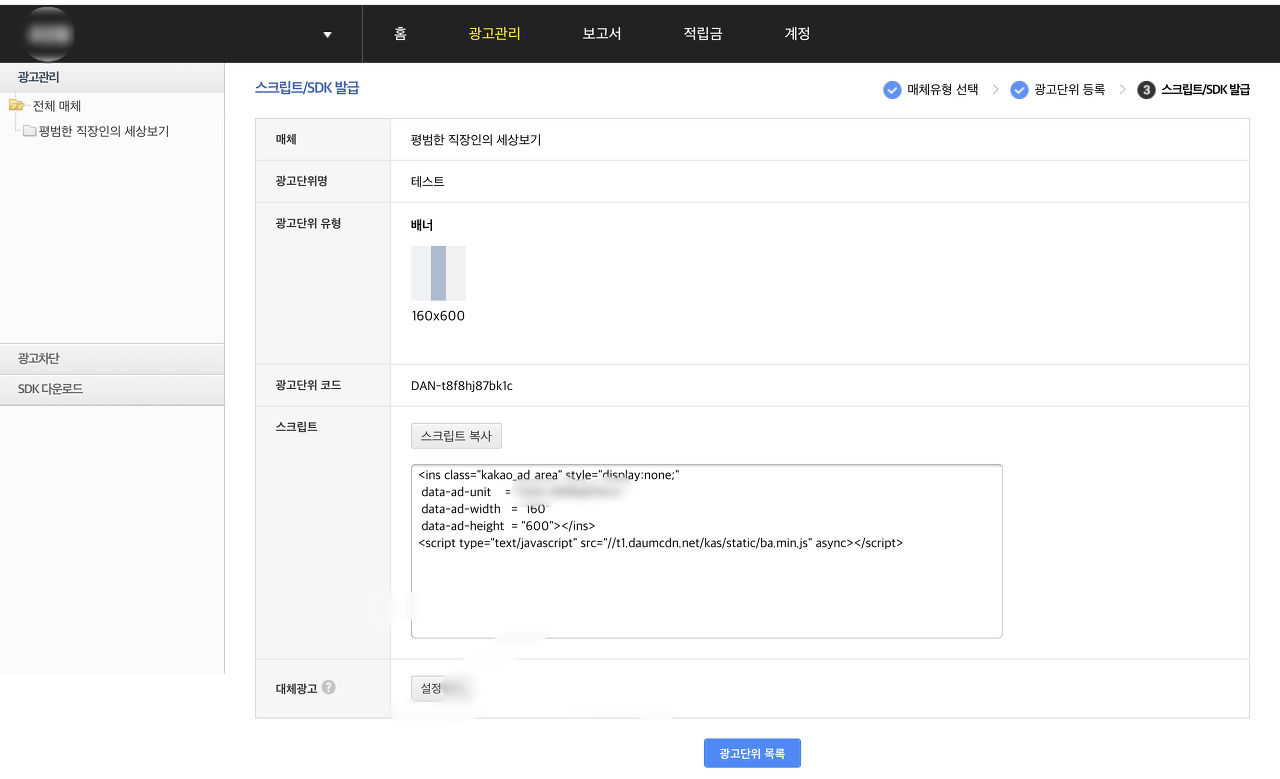1280x779 pixels.
Task: Click ad unit code DAN-t8f8hj87bk1c
Action: (x=462, y=385)
